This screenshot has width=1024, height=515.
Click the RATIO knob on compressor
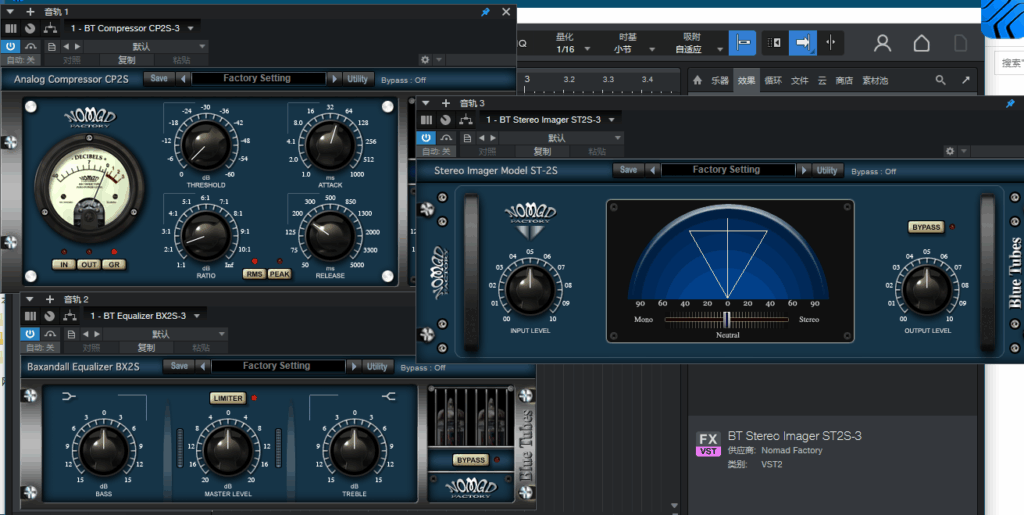click(x=206, y=236)
